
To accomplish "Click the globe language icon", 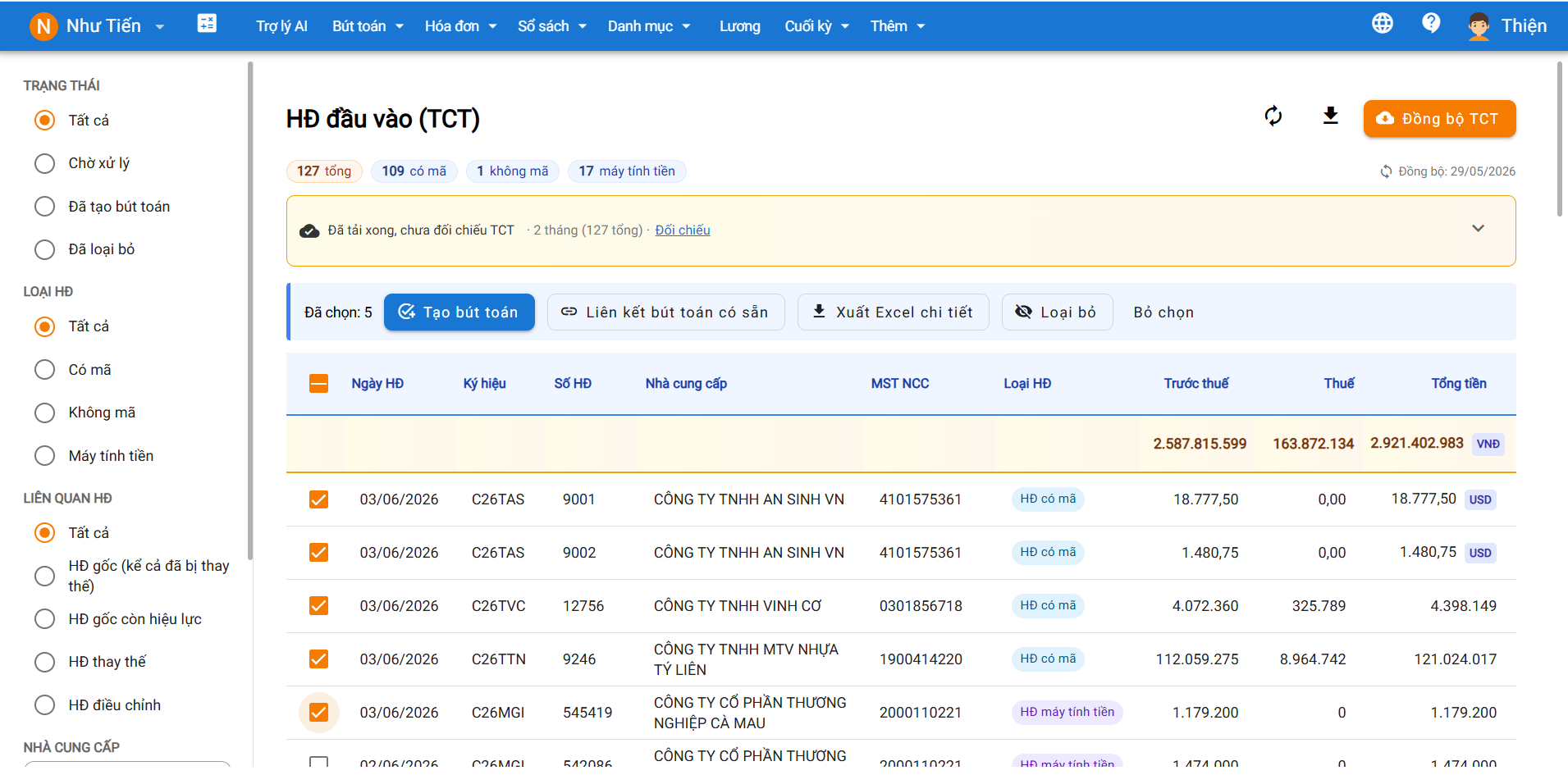I will tap(1383, 24).
